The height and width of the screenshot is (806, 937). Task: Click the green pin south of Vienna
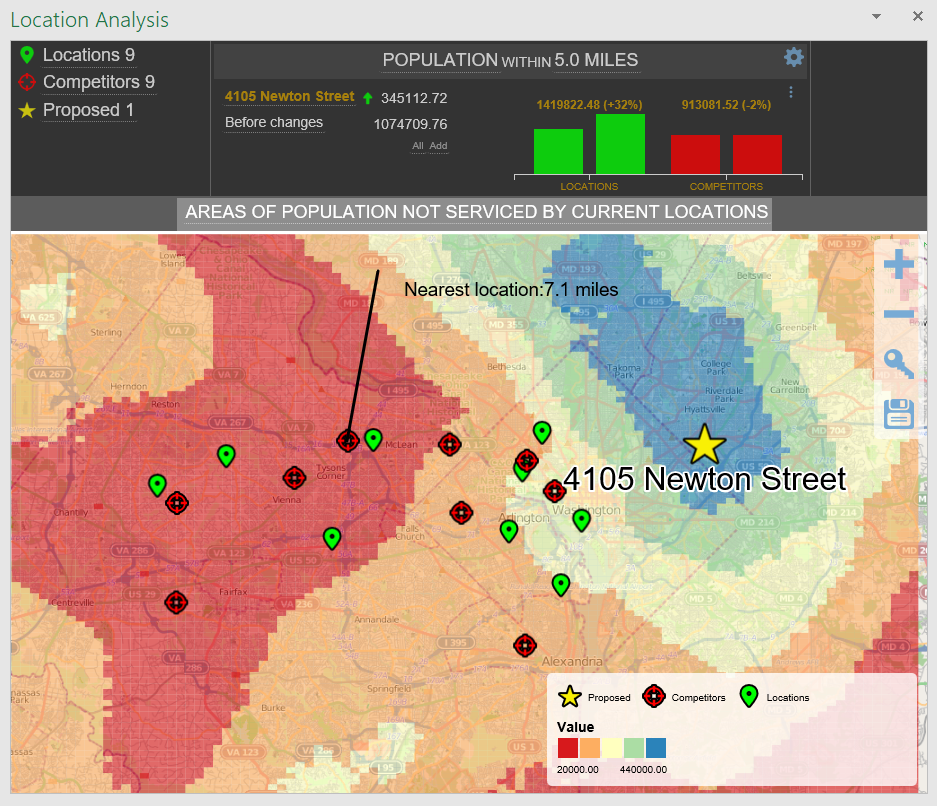332,538
